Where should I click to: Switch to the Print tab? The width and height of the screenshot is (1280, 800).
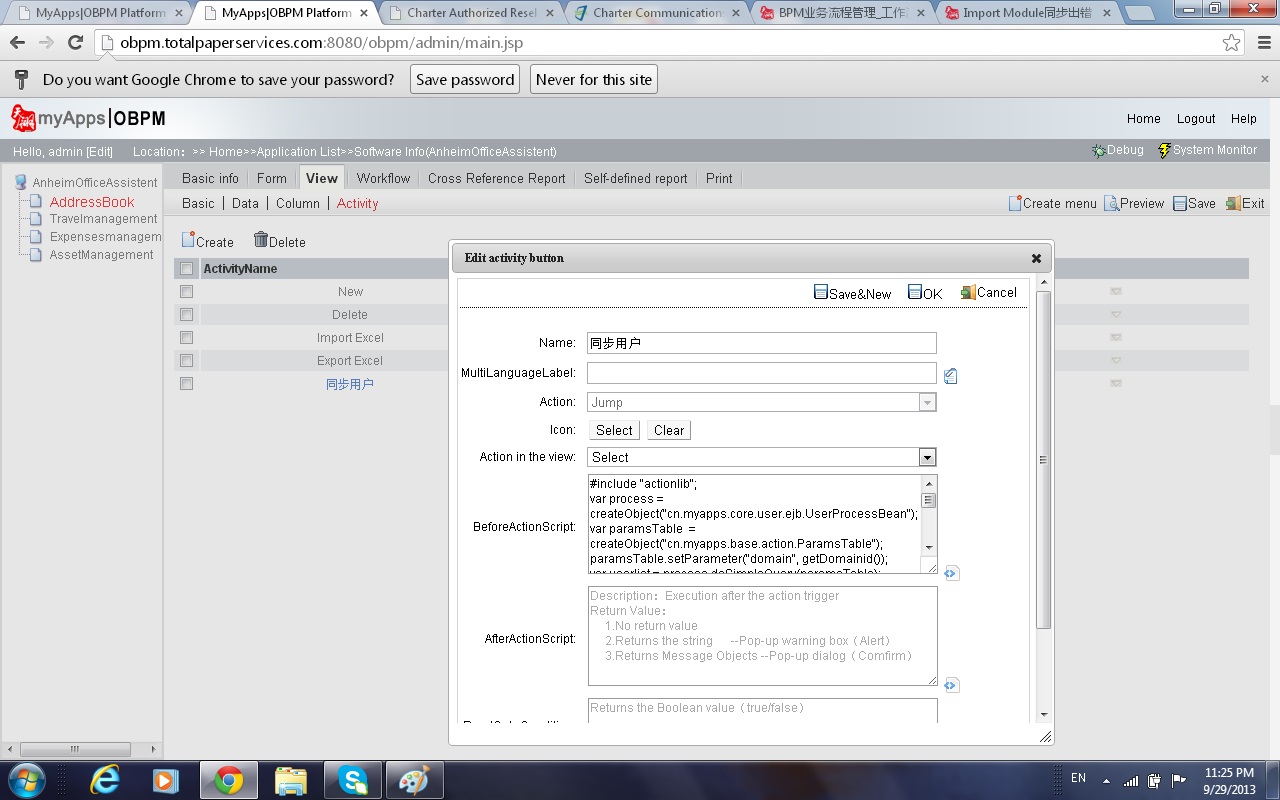pyautogui.click(x=719, y=178)
